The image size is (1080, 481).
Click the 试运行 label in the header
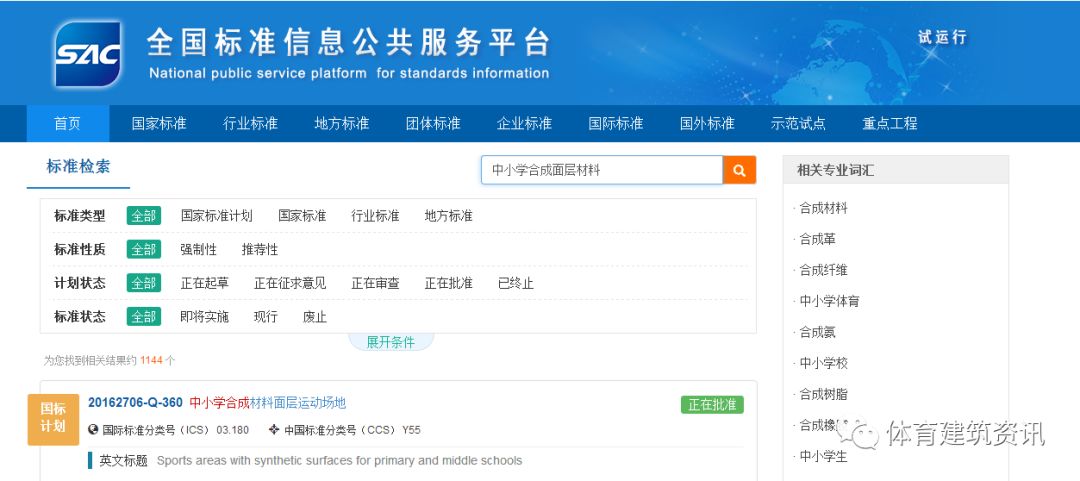click(x=942, y=37)
